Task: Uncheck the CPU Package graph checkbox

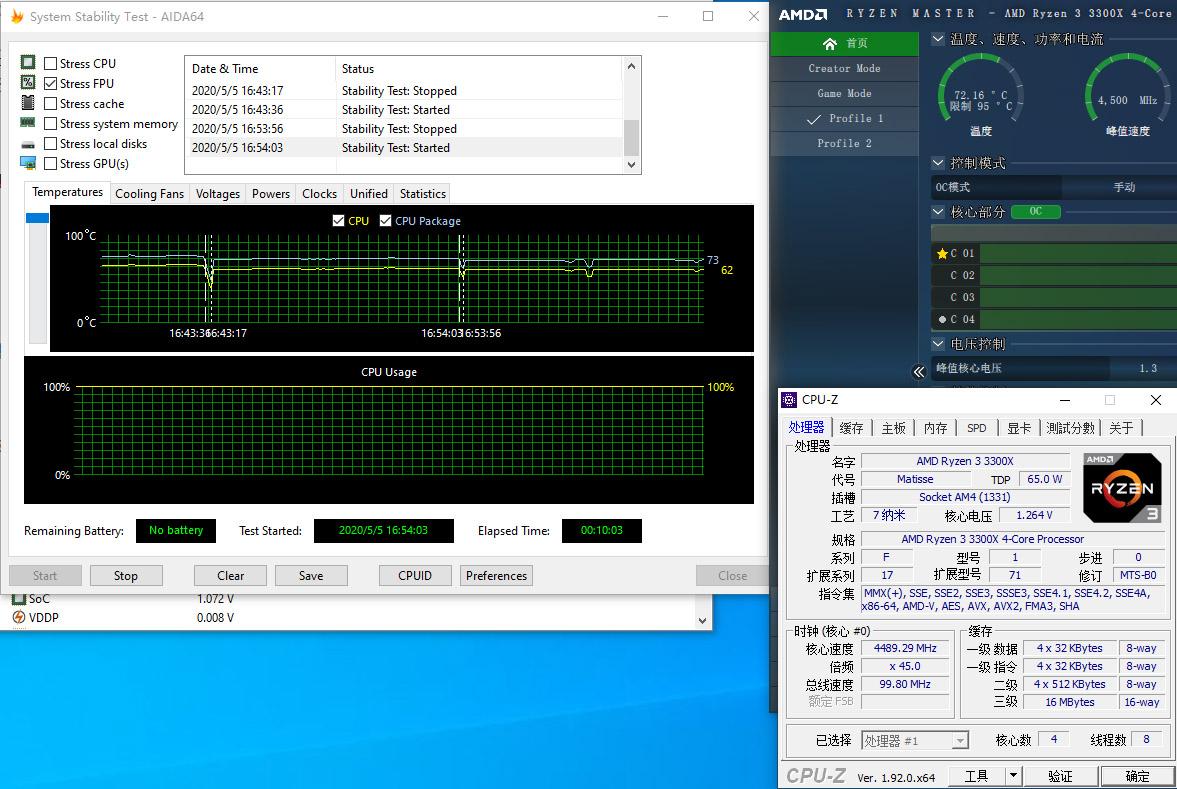Action: point(386,221)
